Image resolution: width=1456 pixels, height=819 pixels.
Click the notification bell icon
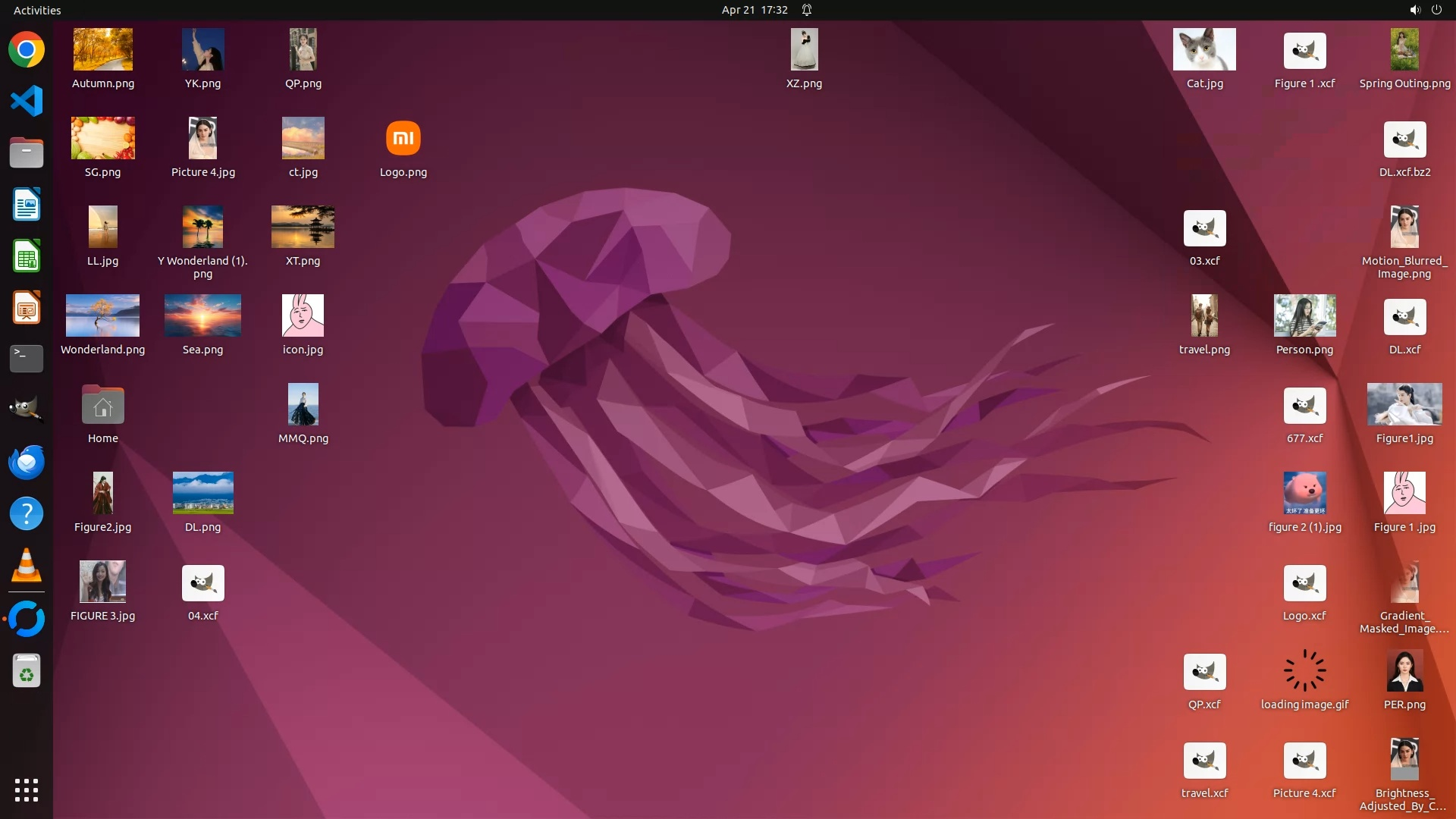coord(807,10)
